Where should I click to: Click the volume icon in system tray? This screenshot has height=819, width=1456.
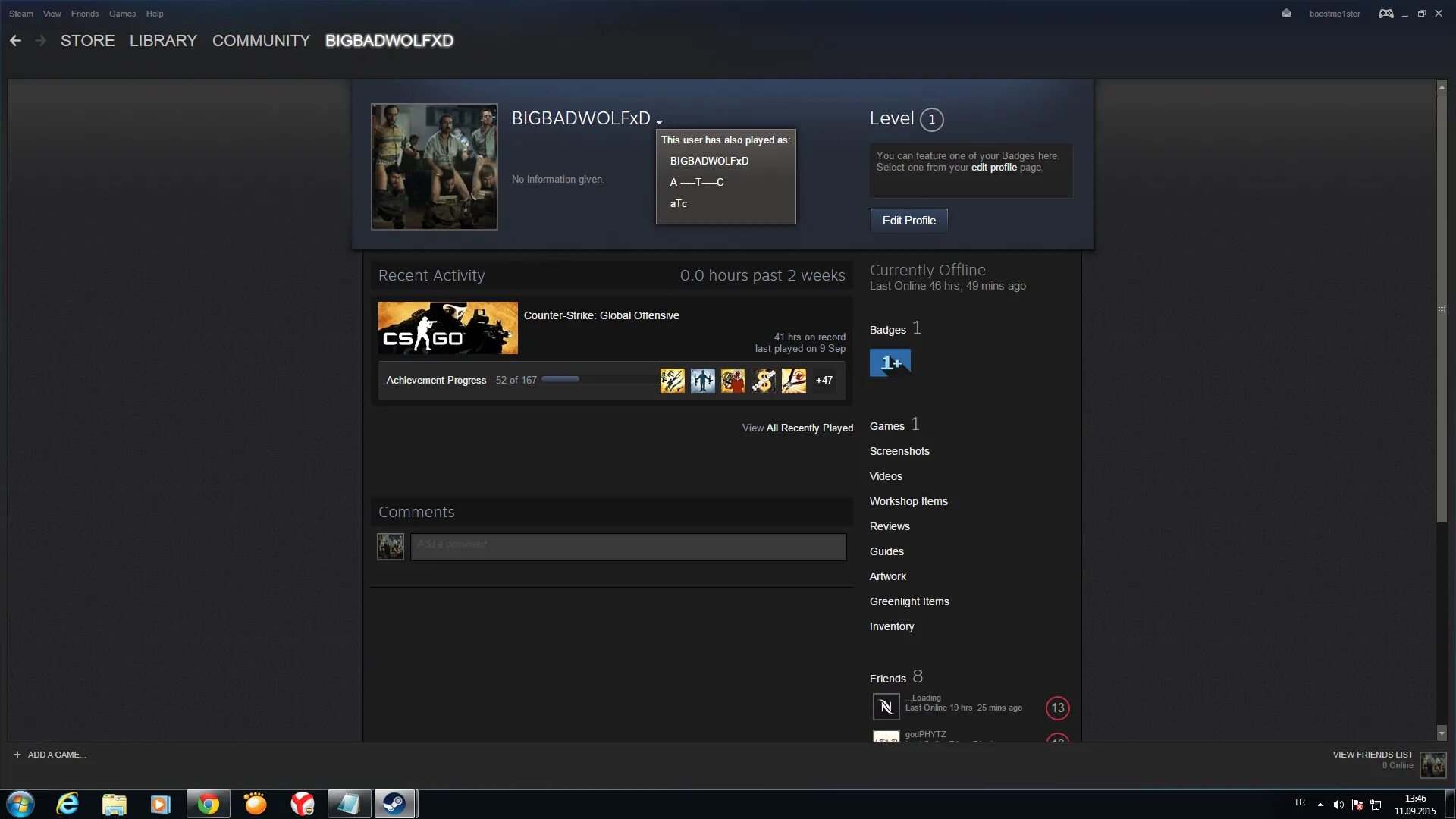[x=1338, y=805]
